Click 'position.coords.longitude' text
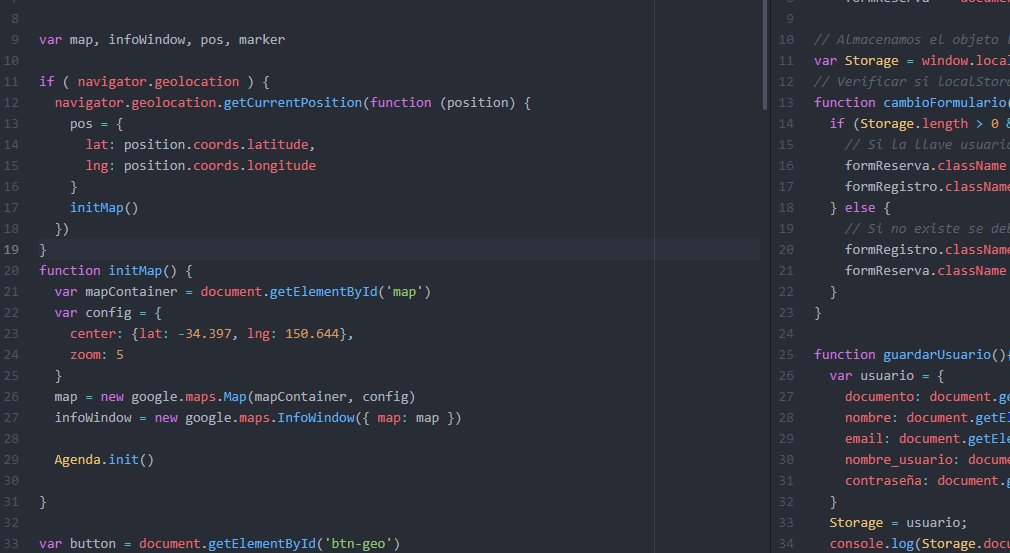The height and width of the screenshot is (553, 1010). (x=220, y=166)
